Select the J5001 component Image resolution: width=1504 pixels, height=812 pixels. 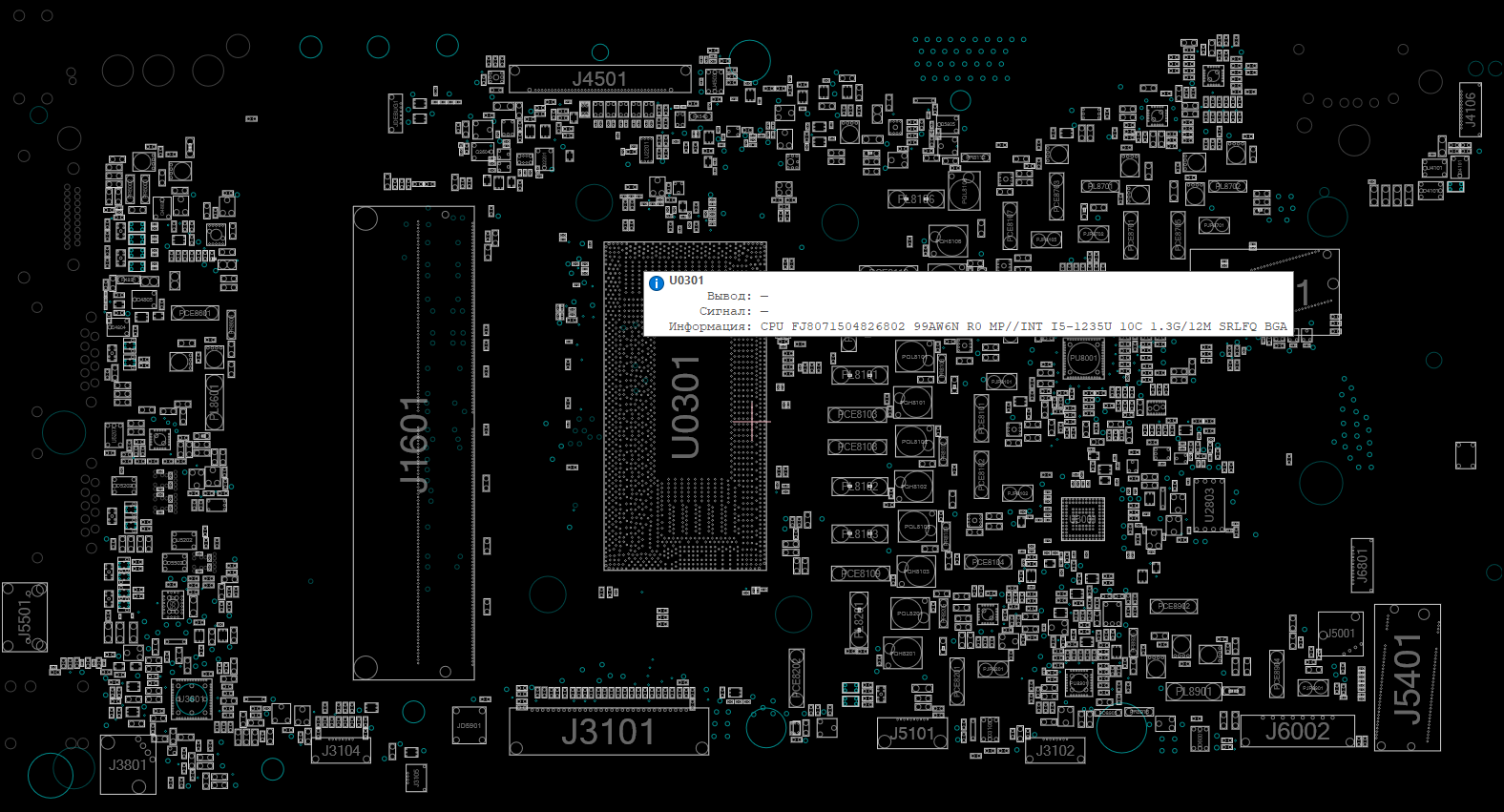pyautogui.click(x=1341, y=634)
